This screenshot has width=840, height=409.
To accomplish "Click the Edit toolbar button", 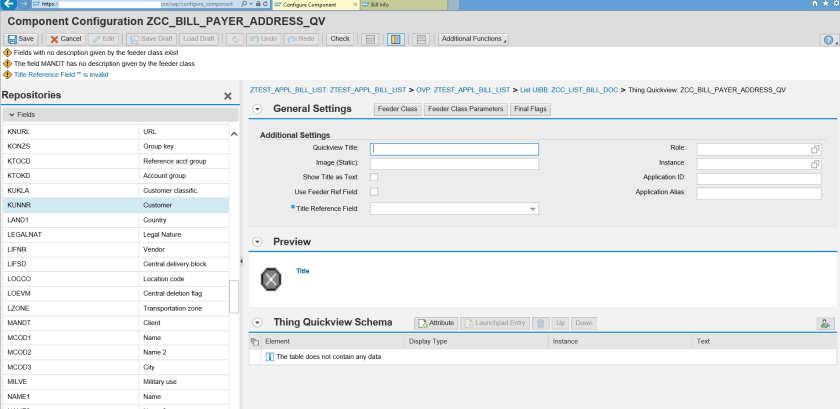I will (103, 39).
